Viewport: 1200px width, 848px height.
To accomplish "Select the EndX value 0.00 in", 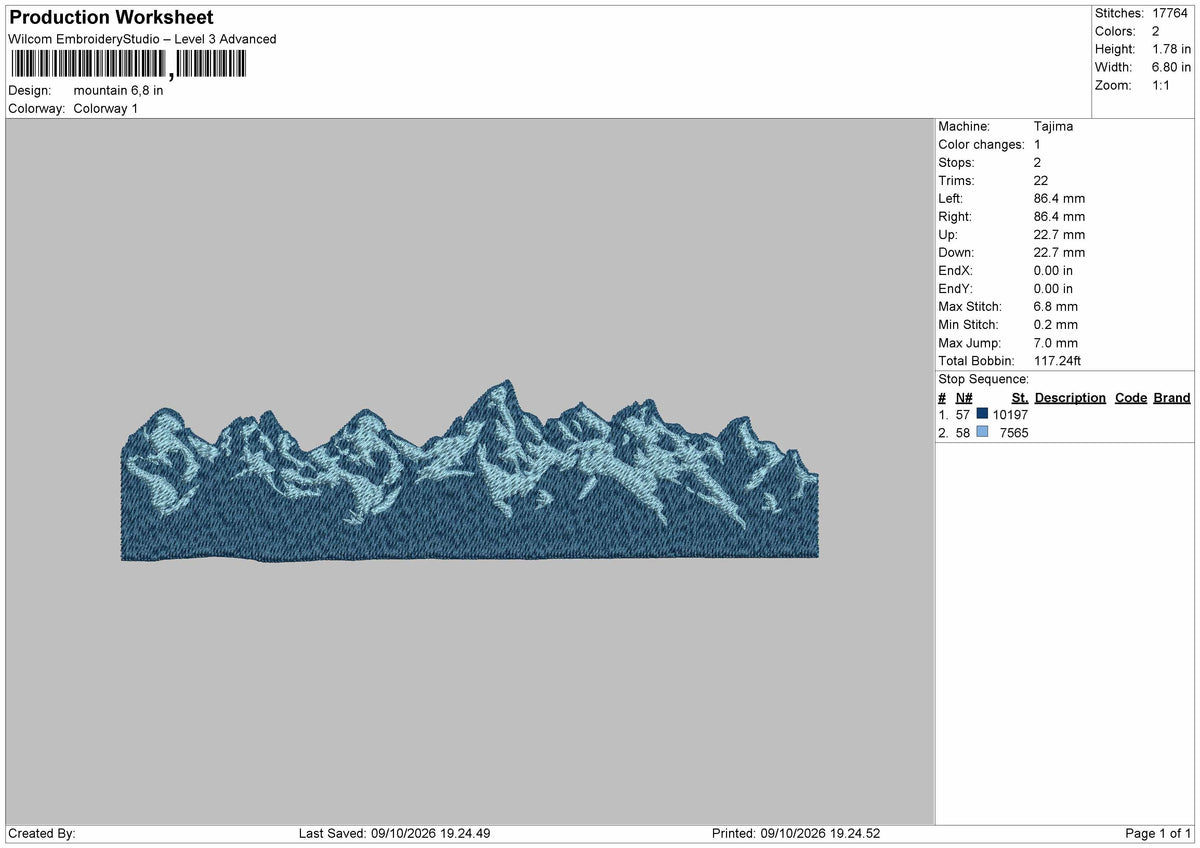I will coord(1054,271).
